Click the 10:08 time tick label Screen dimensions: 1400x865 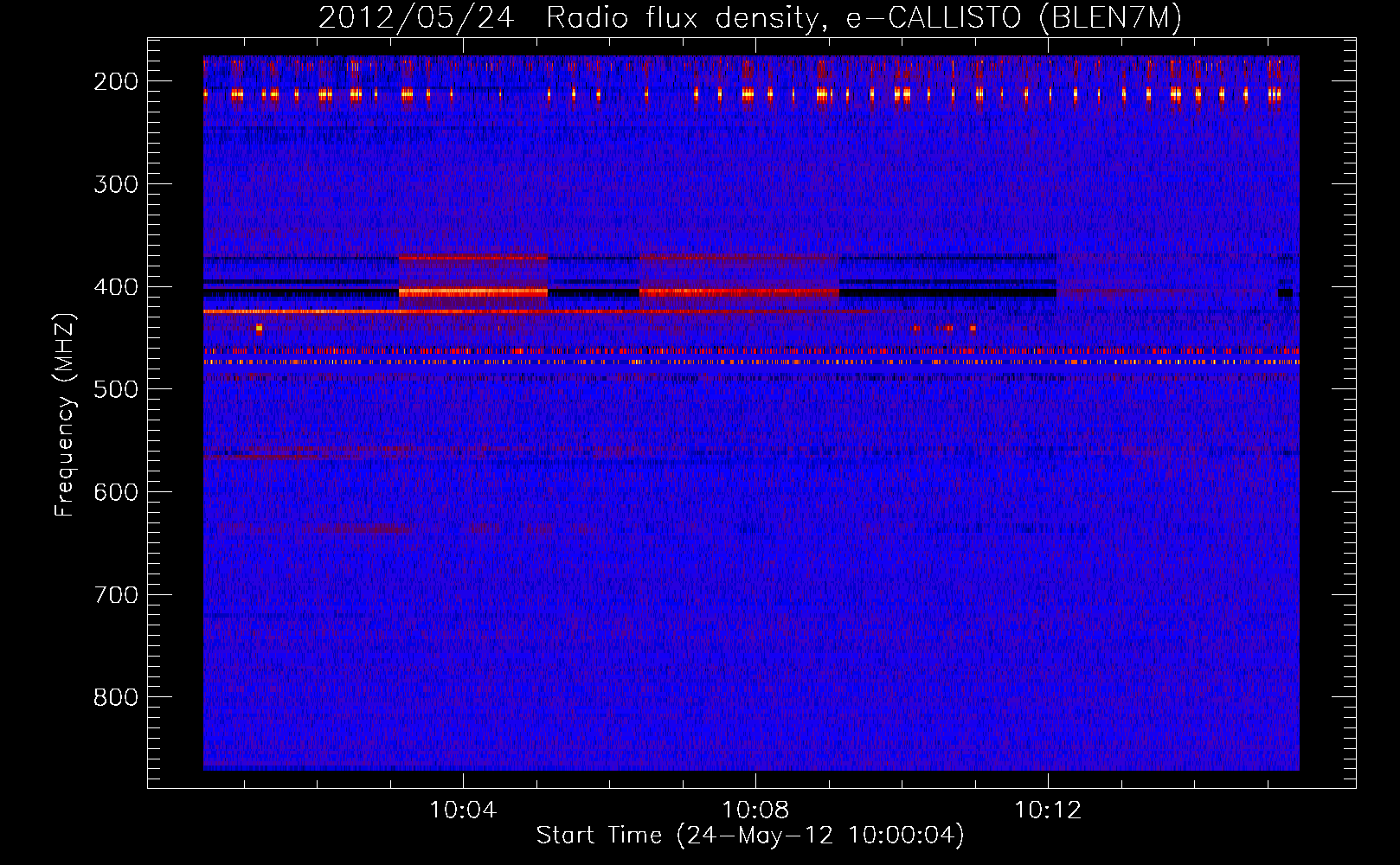(755, 811)
